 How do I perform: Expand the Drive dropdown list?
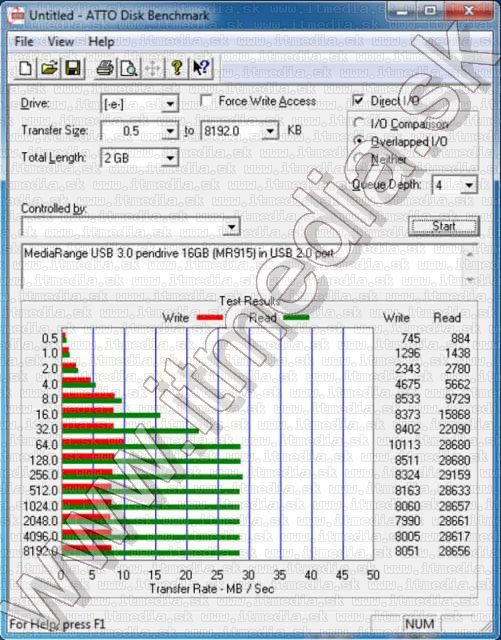click(169, 104)
